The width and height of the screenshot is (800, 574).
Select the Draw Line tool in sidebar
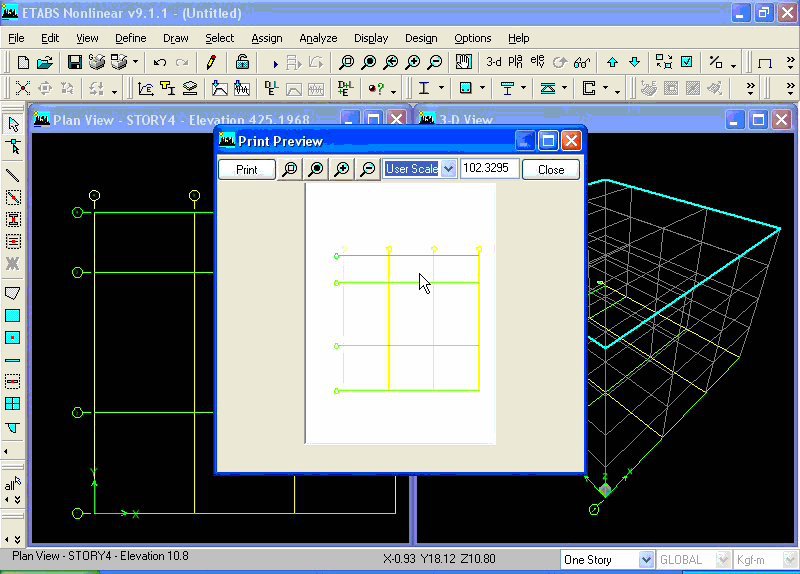click(13, 175)
